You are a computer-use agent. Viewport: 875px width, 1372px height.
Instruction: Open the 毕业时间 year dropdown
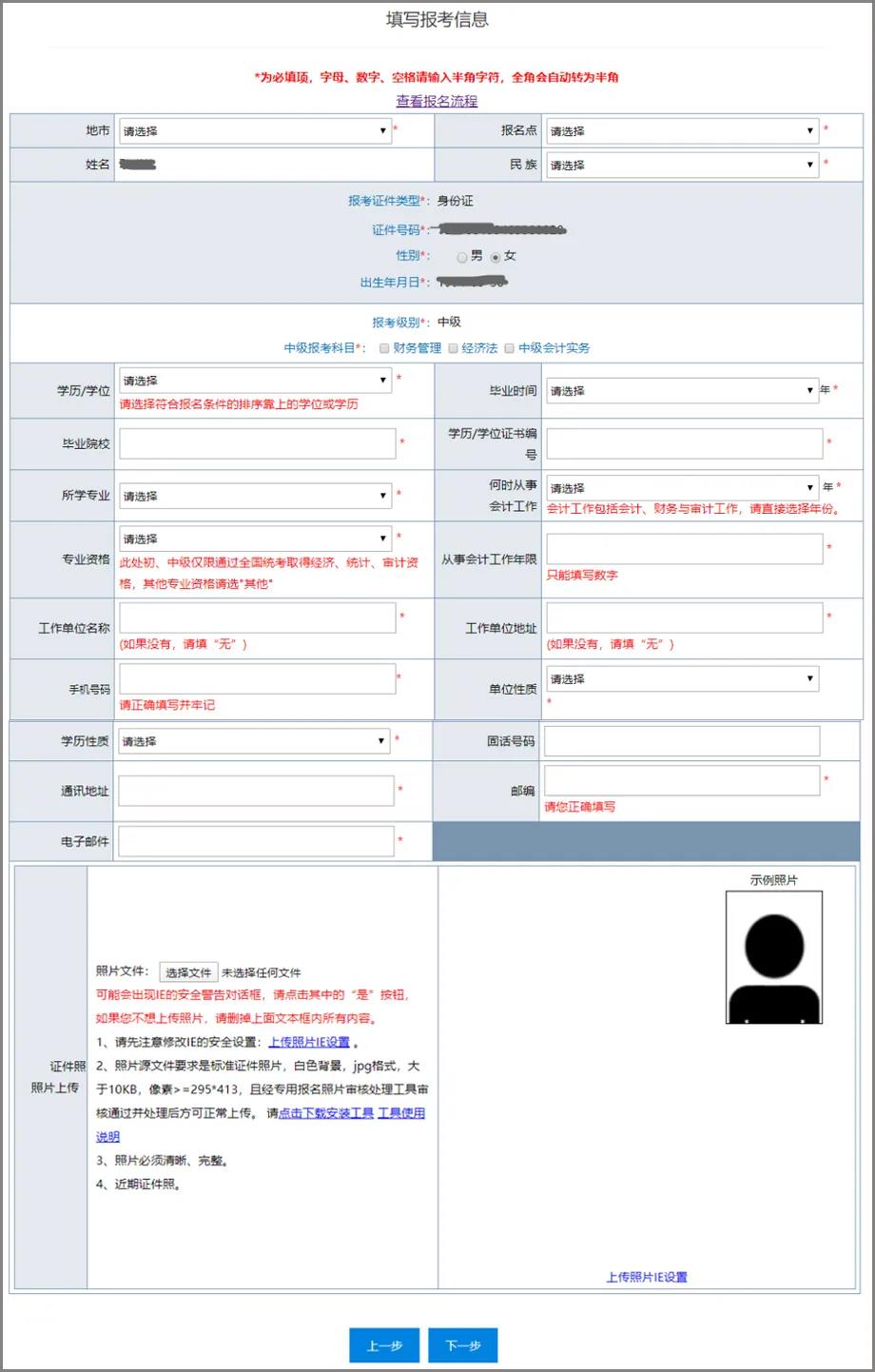681,390
